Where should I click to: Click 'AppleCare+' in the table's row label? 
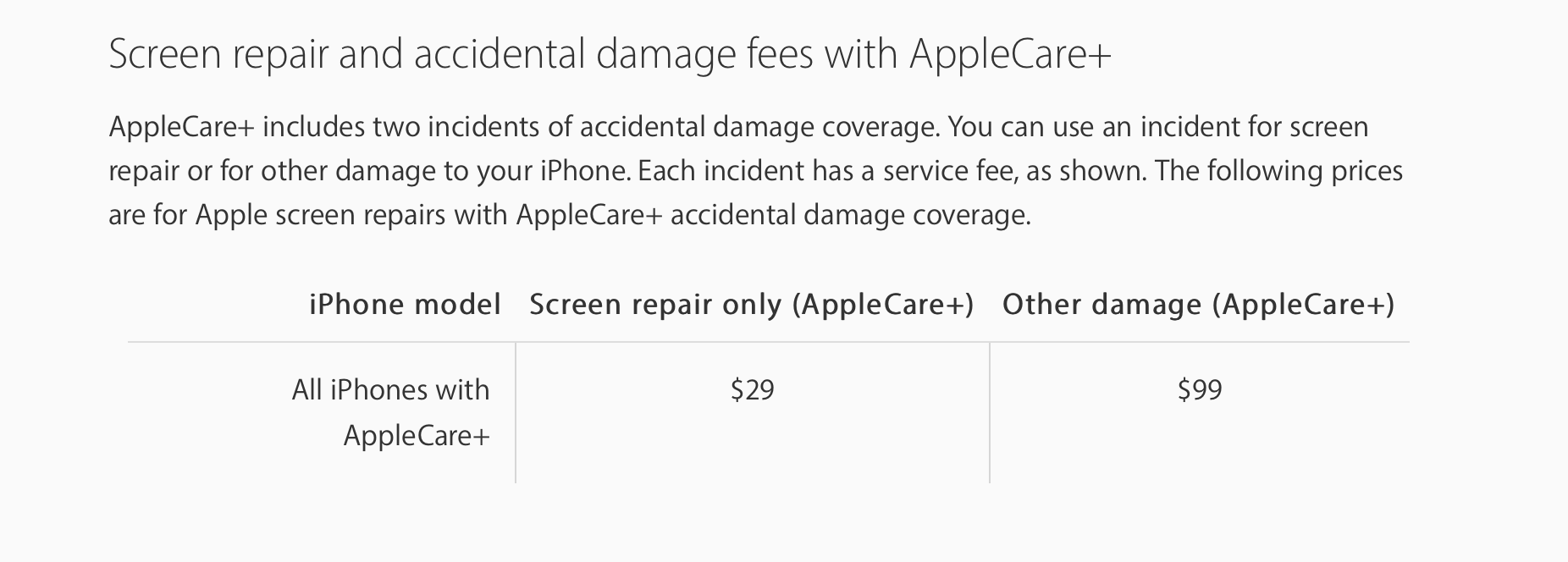click(x=417, y=435)
